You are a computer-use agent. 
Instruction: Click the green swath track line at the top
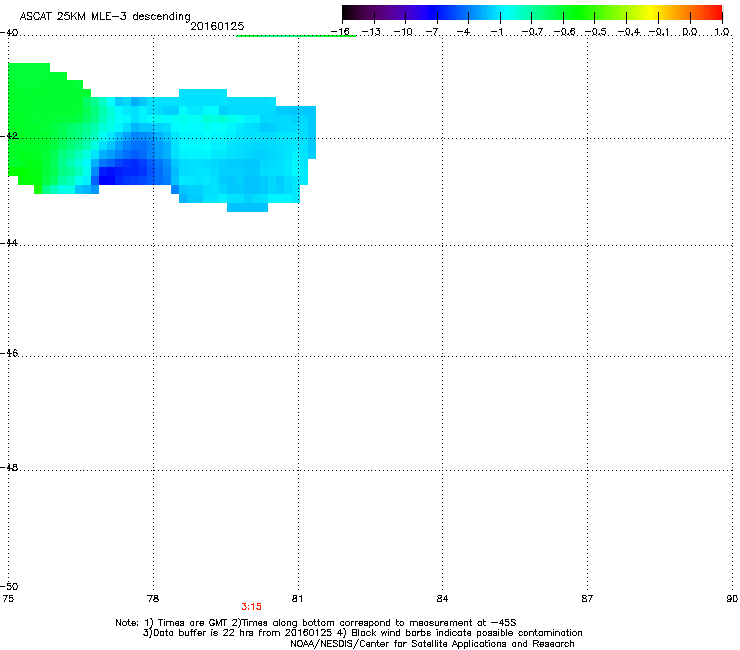click(296, 35)
